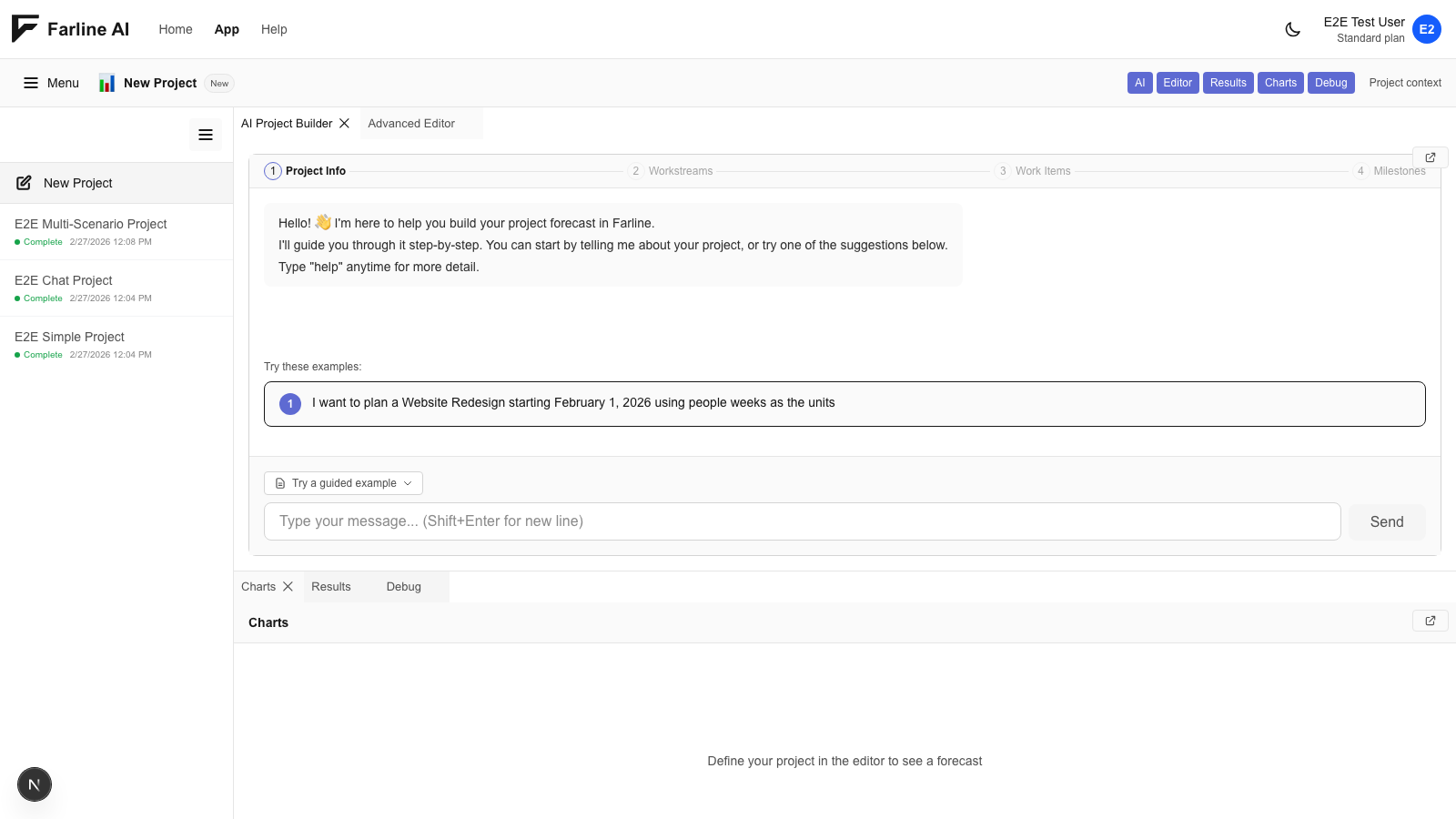This screenshot has height=819, width=1456.
Task: Toggle the Editor view pill
Action: tap(1178, 82)
